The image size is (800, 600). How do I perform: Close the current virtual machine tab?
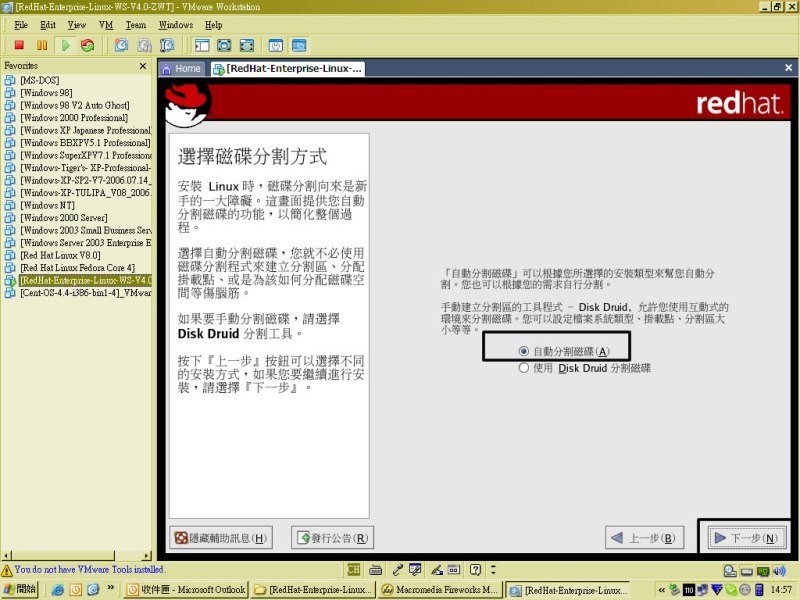click(788, 68)
